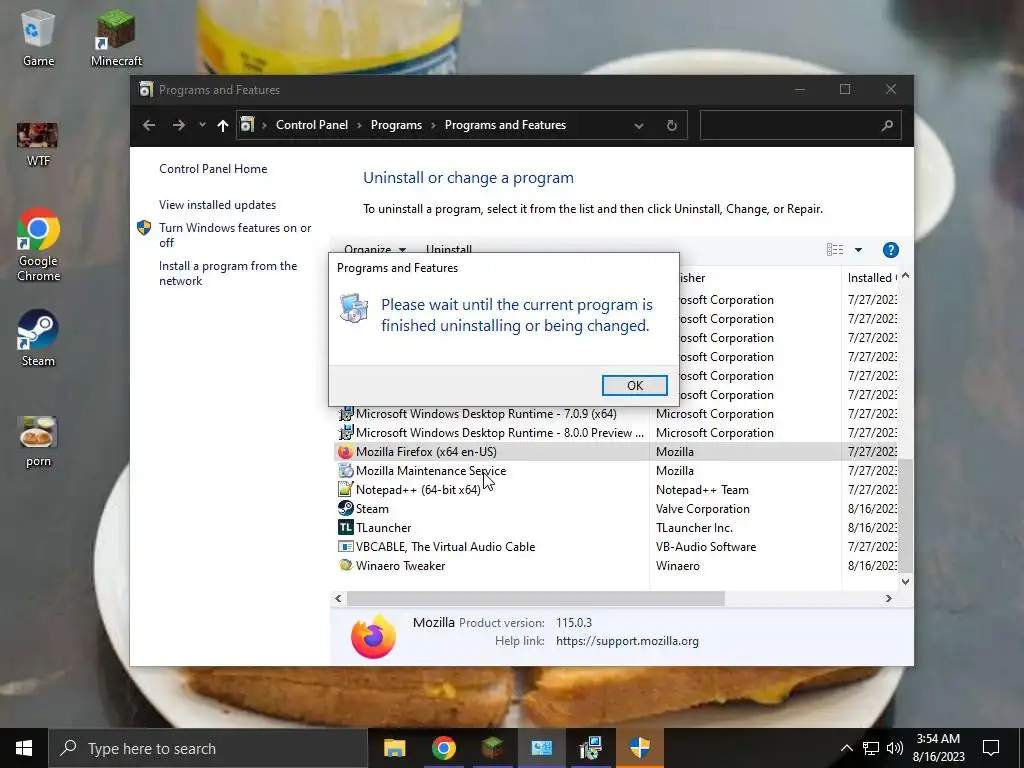The width and height of the screenshot is (1024, 768).
Task: Click the Installed On column header
Action: tap(871, 278)
